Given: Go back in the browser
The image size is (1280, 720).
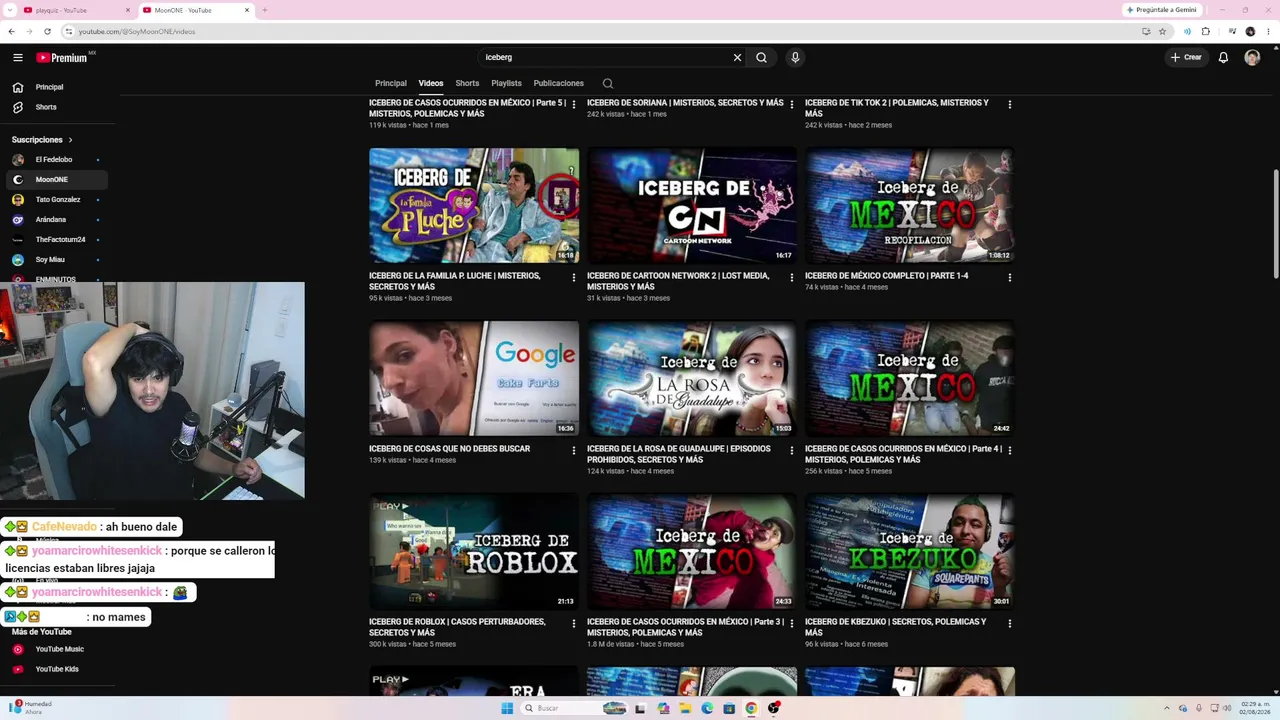Looking at the screenshot, I should 12,31.
